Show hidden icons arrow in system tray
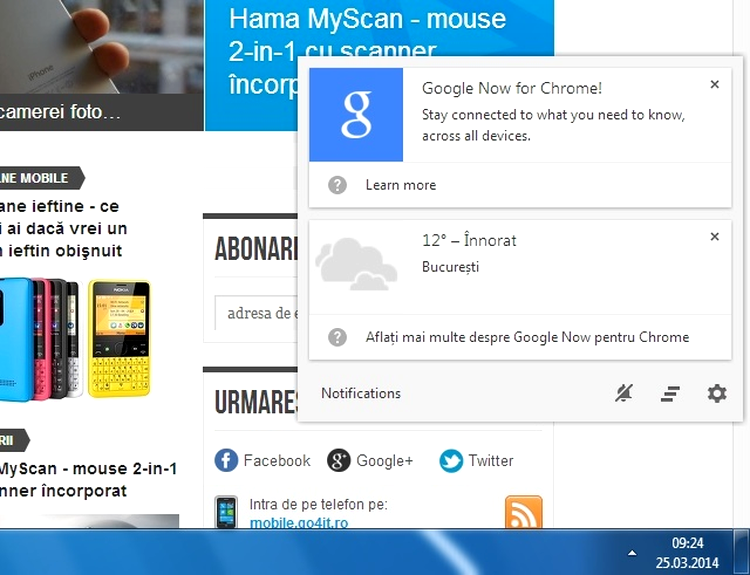 [632, 553]
